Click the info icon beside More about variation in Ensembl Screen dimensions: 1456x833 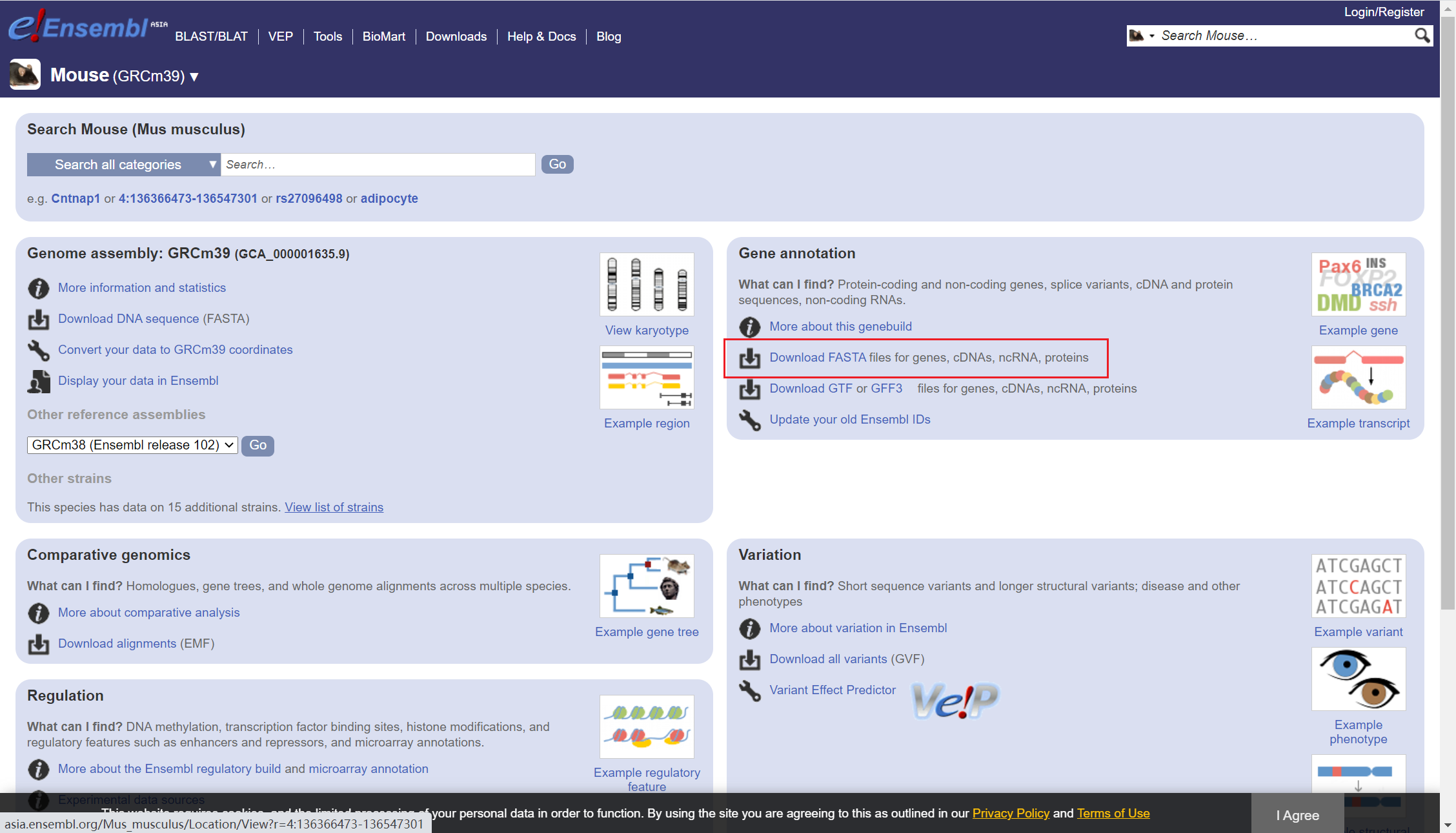(x=749, y=628)
